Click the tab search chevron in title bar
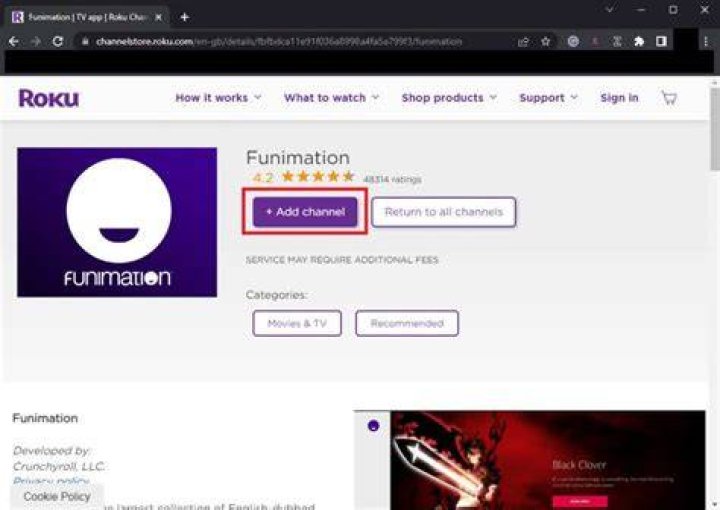The height and width of the screenshot is (510, 720). click(x=610, y=9)
